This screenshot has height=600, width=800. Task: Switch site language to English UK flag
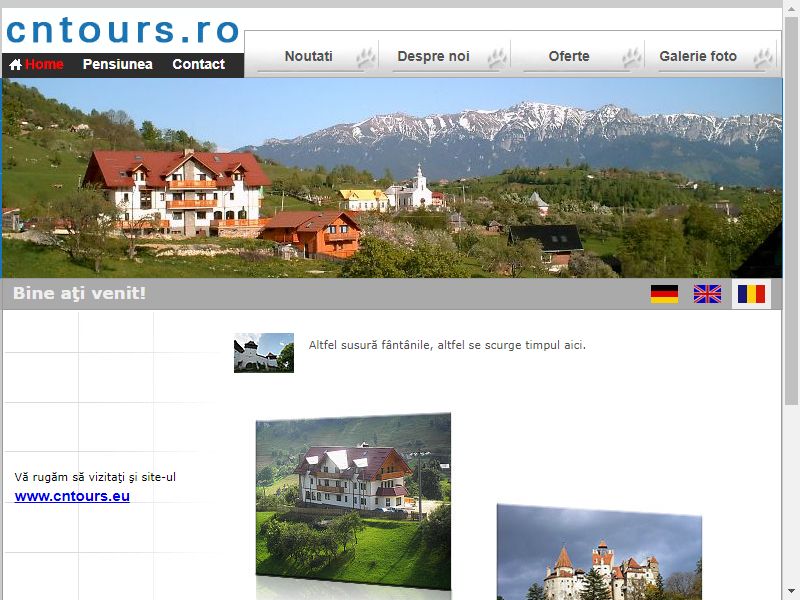click(x=707, y=294)
